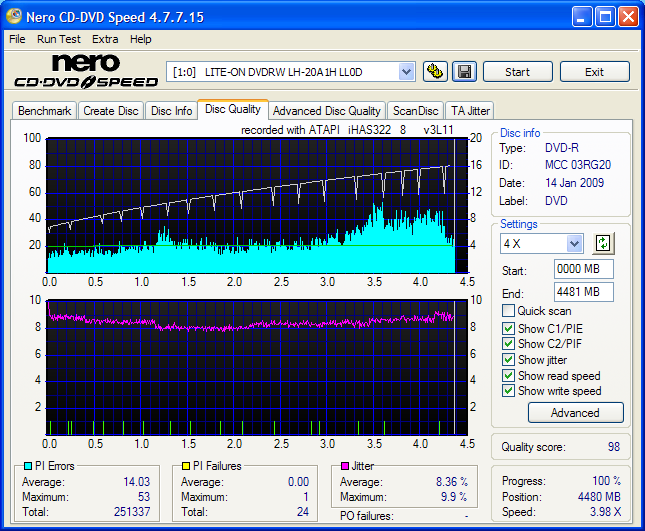645x531 pixels.
Task: Click the yellow PI Failures legend square
Action: [x=185, y=466]
